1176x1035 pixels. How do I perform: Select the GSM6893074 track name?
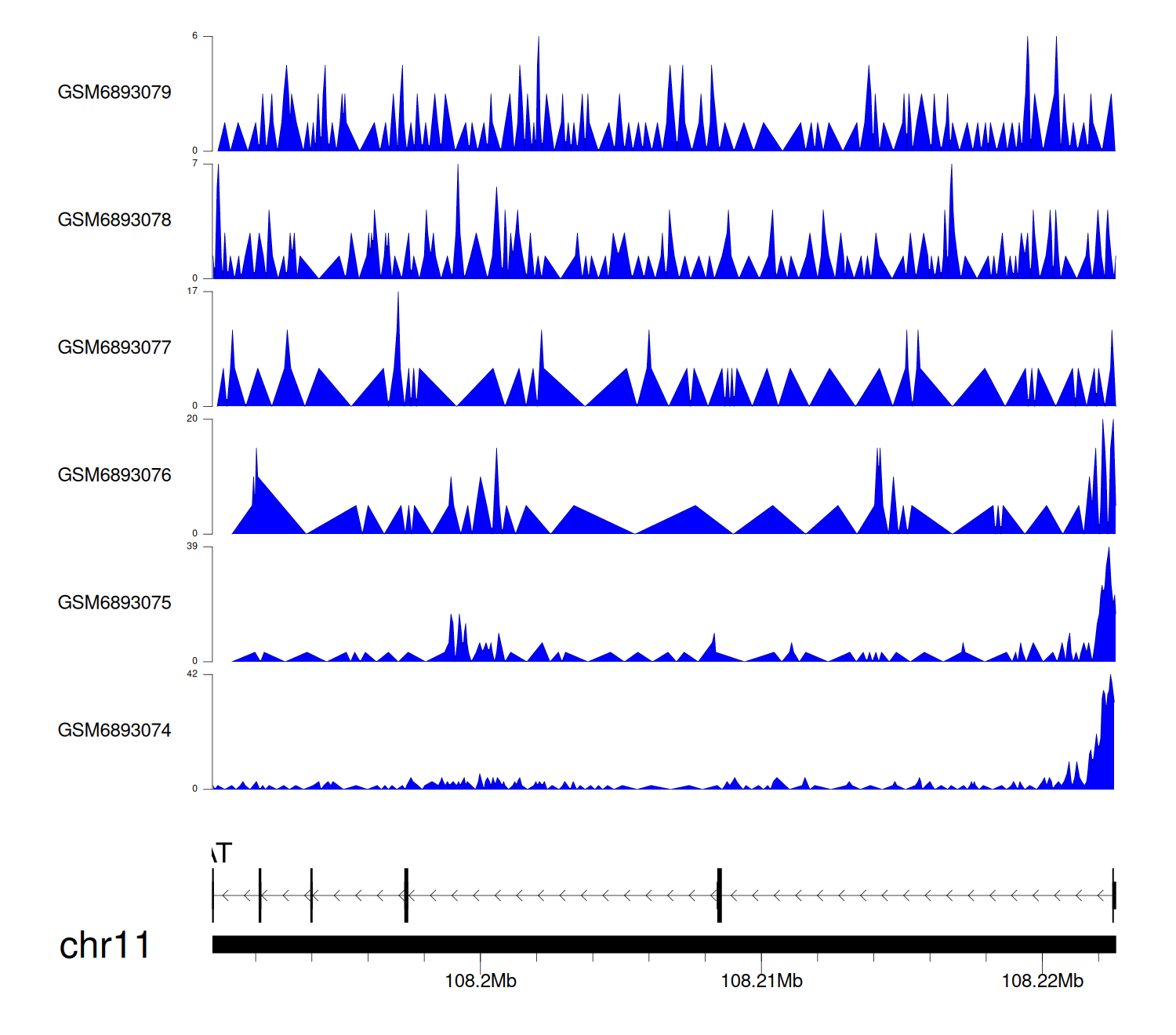(x=114, y=731)
